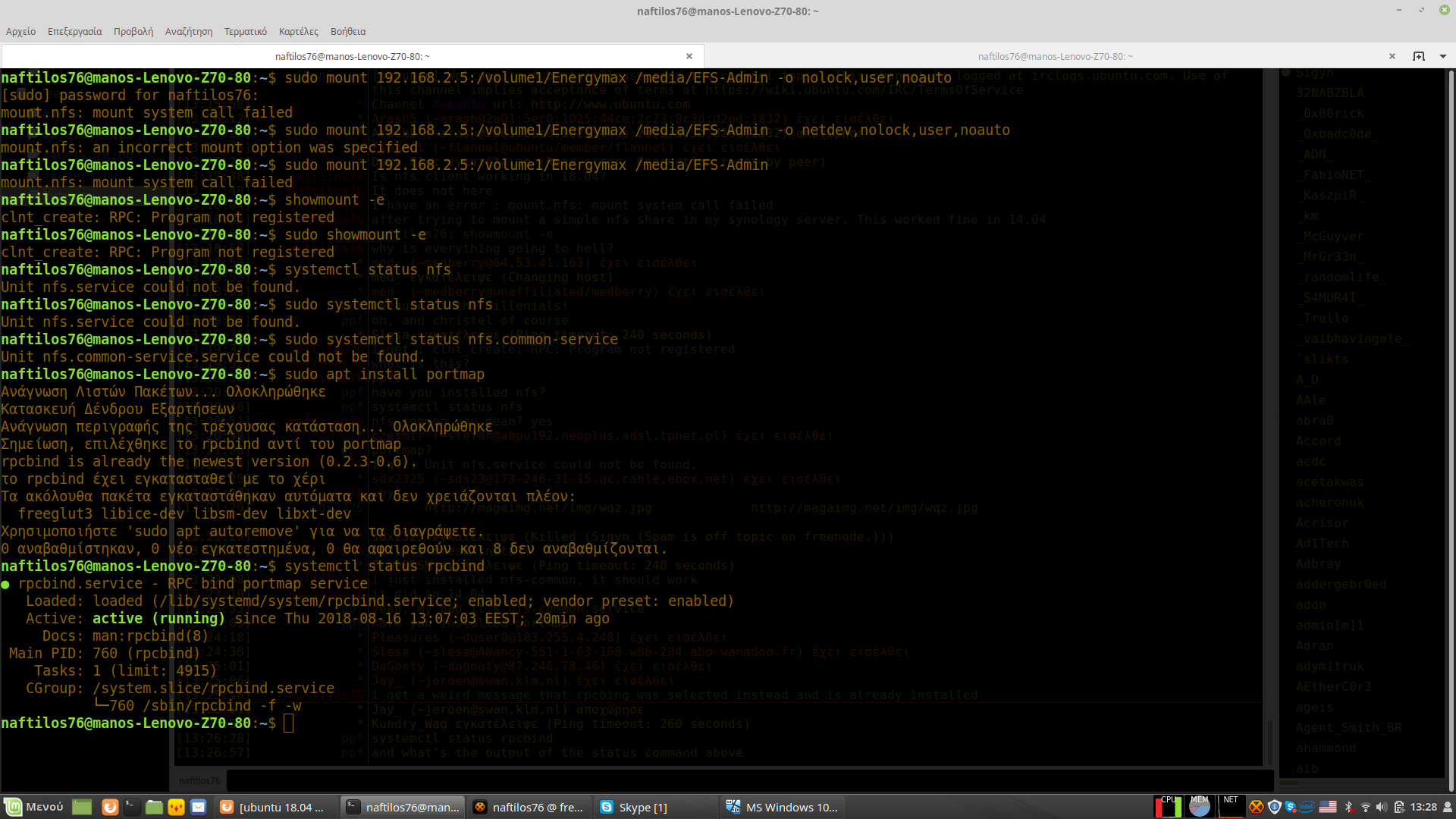
Task: Open the mail client panel launcher
Action: [x=198, y=807]
